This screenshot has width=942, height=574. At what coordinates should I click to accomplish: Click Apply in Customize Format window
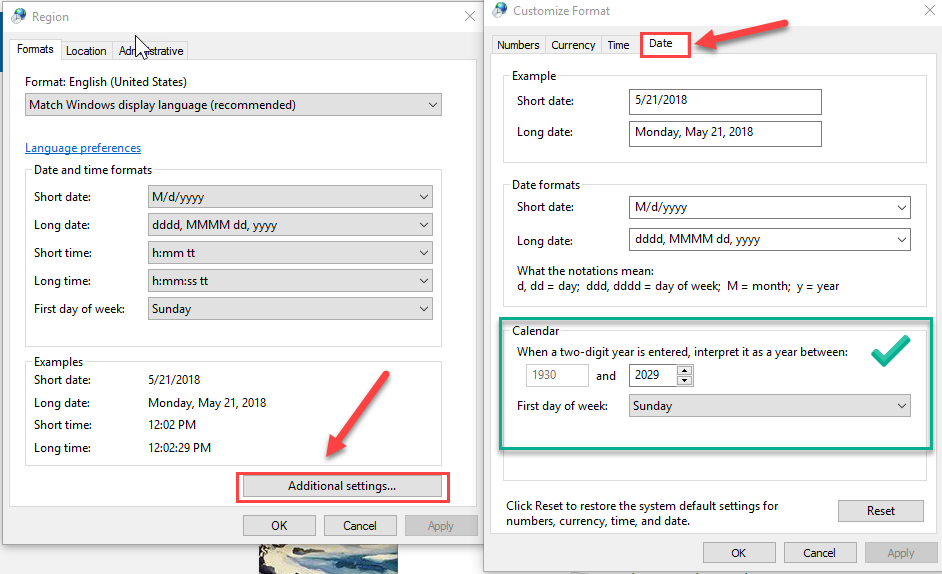[x=901, y=553]
